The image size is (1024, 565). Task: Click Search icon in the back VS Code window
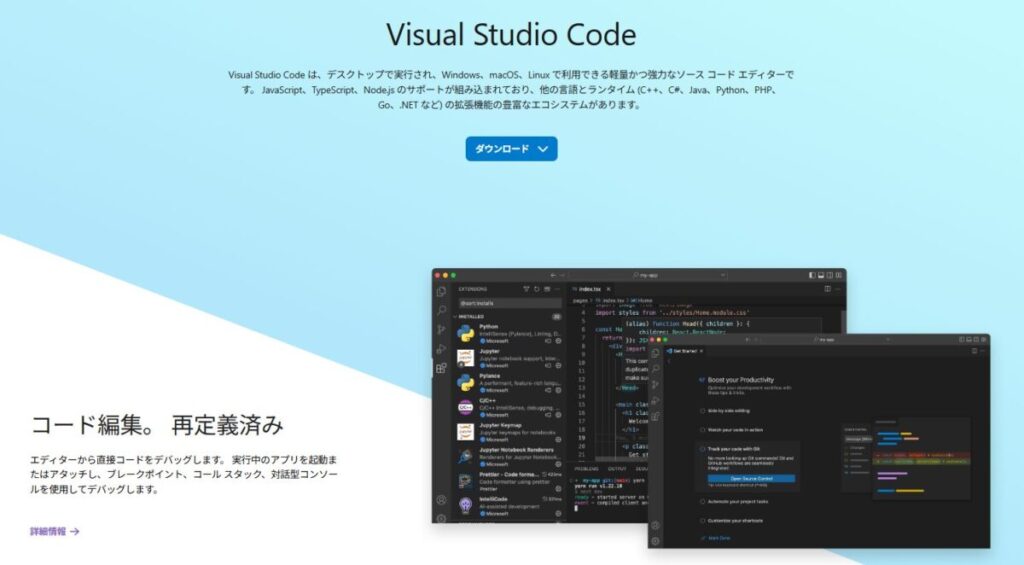tap(441, 310)
